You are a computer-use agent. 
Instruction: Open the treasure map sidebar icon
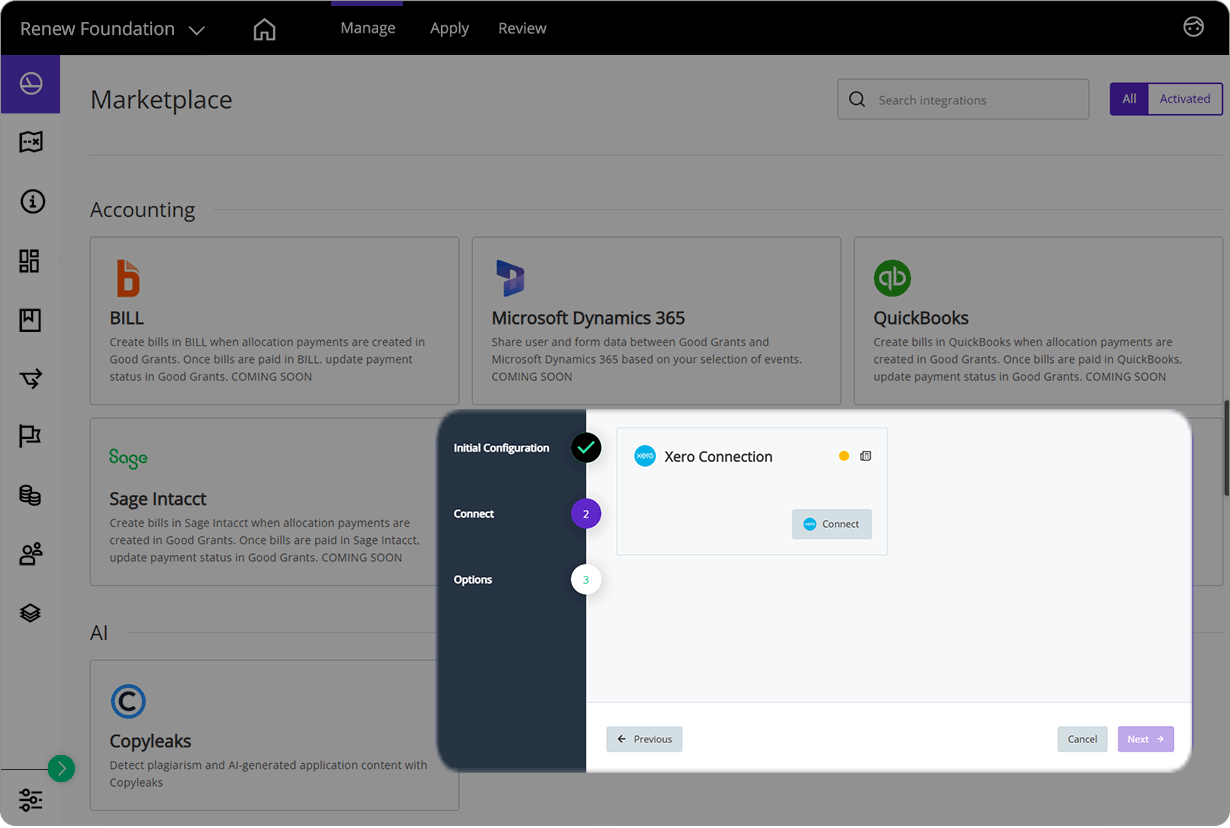coord(31,142)
